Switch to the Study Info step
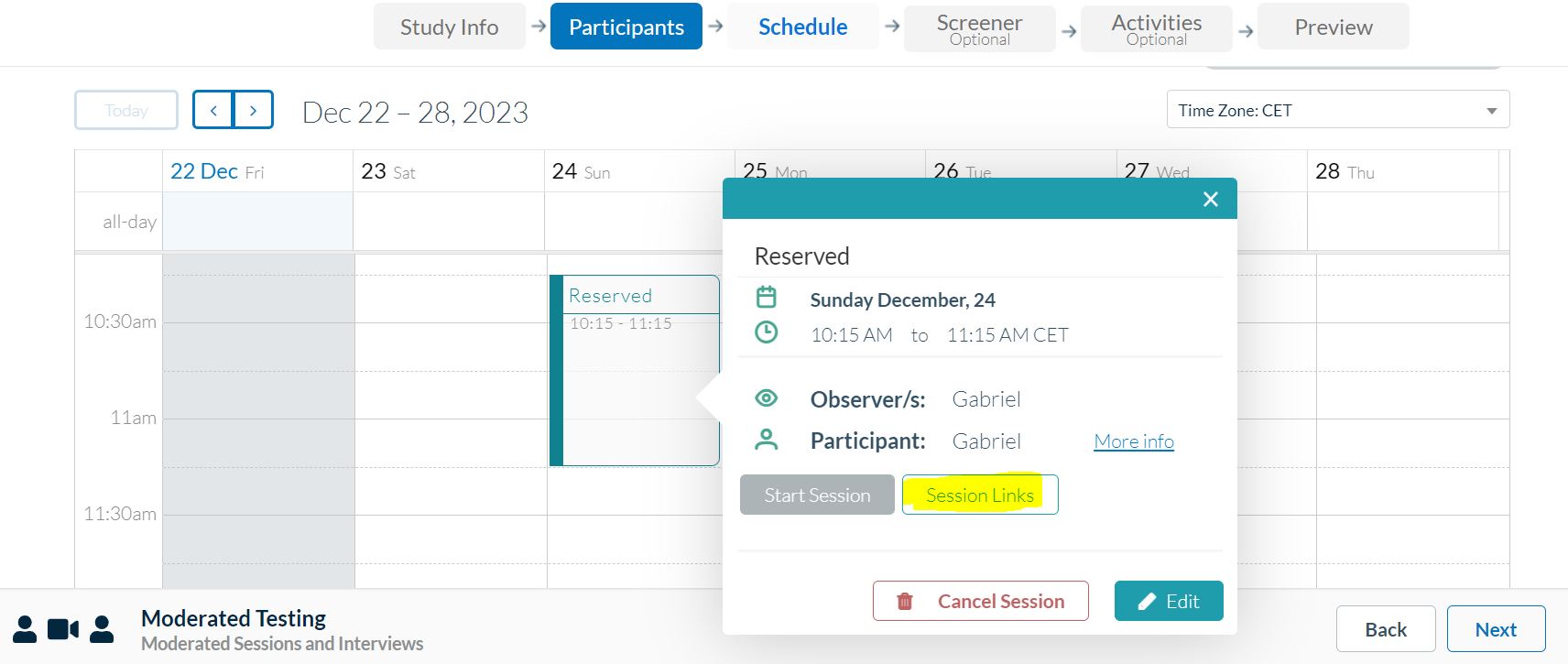 449,27
